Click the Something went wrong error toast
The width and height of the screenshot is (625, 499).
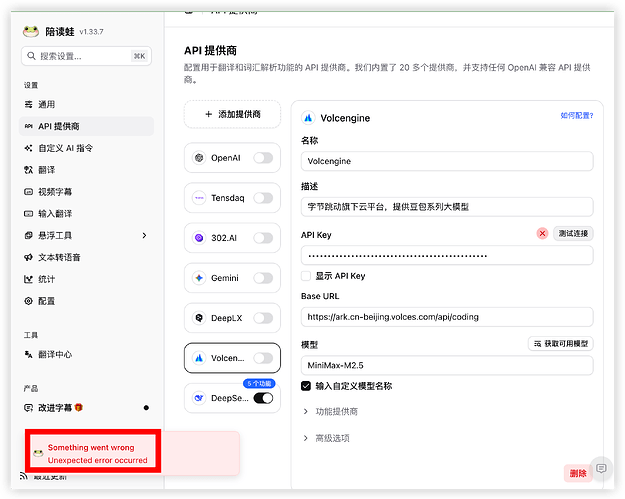point(132,454)
